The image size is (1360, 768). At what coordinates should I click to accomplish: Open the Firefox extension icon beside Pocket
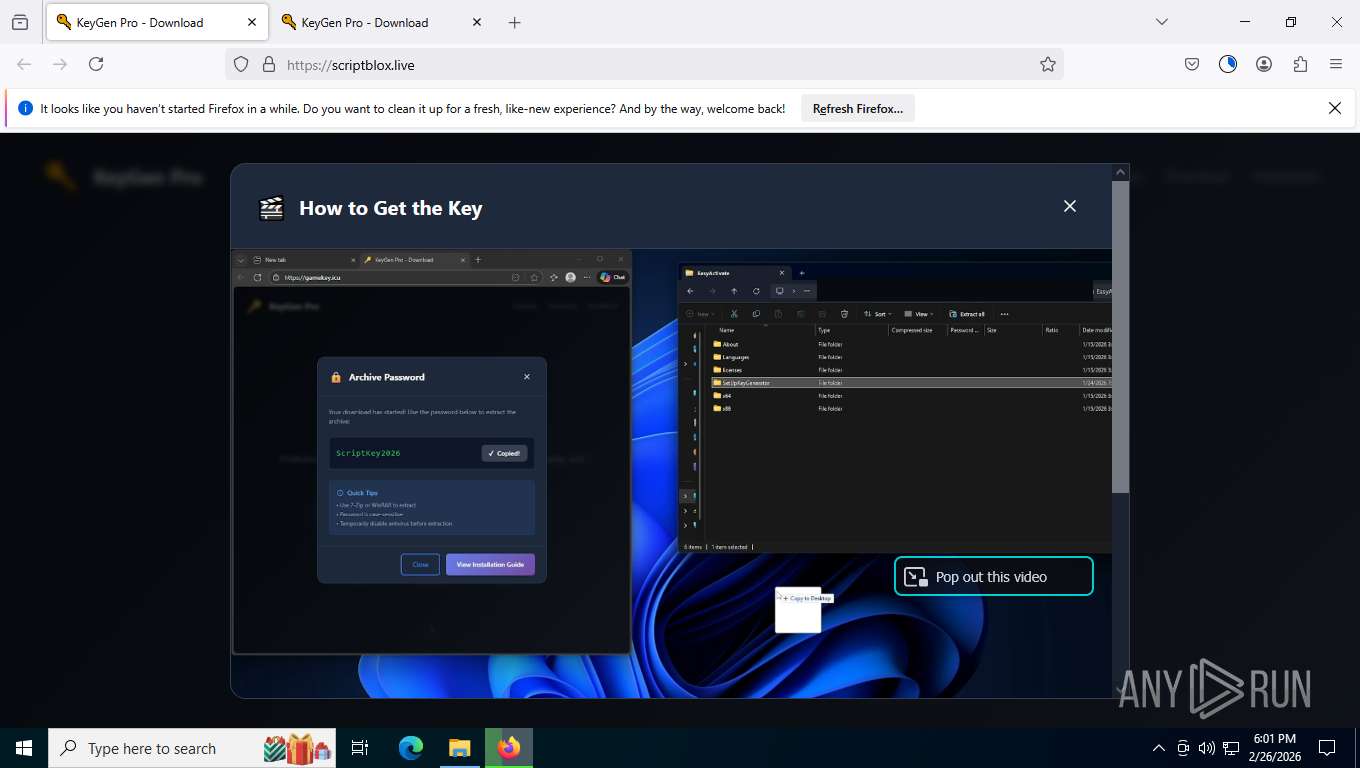pos(1228,64)
